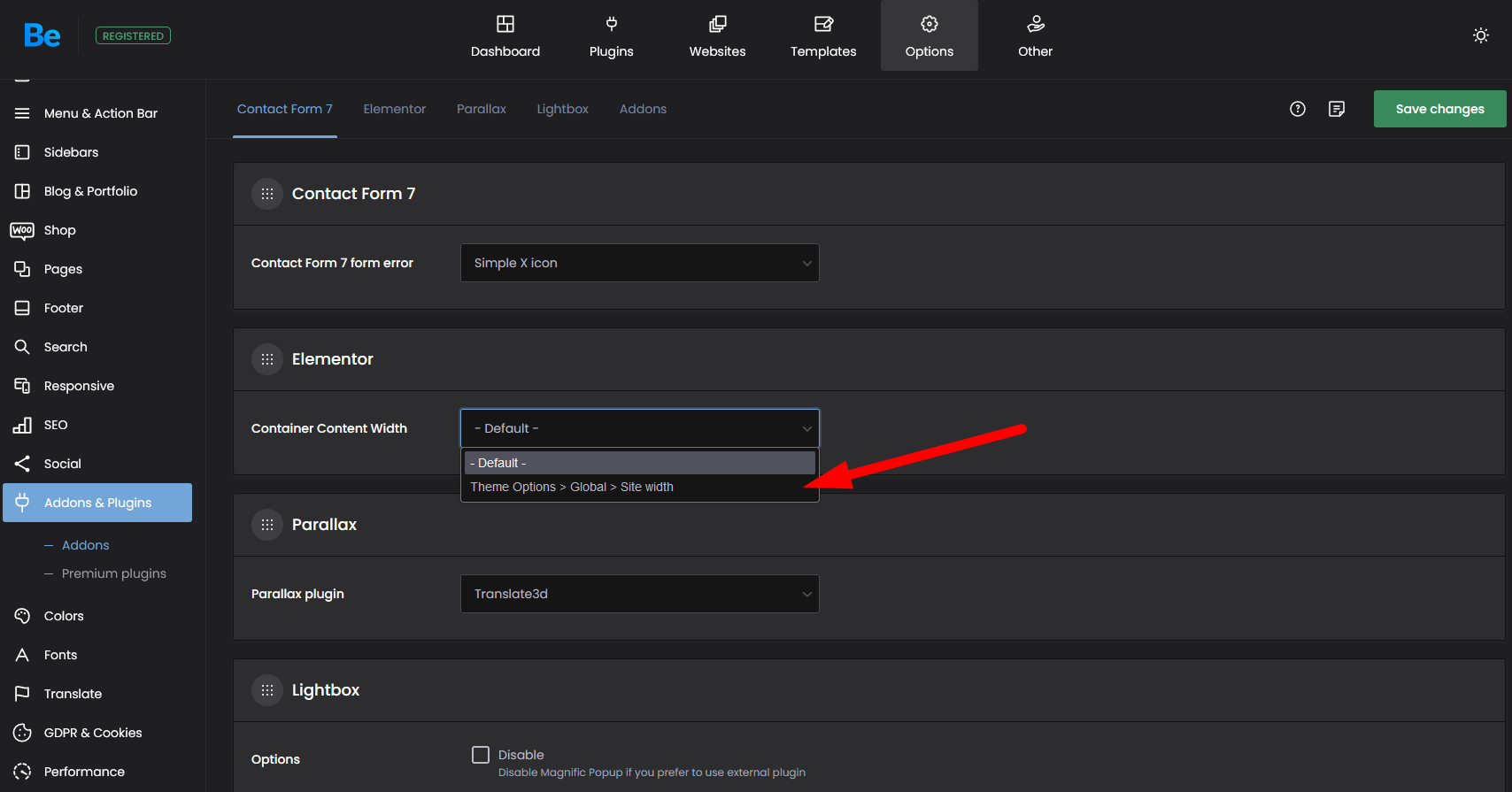Open Responsive settings
Viewport: 1512px width, 792px height.
(97, 386)
